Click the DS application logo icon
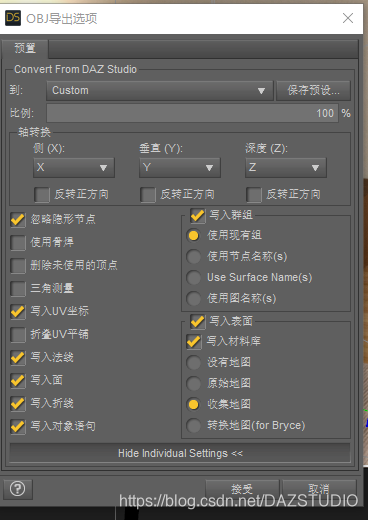This screenshot has width=368, height=520. (x=13, y=18)
